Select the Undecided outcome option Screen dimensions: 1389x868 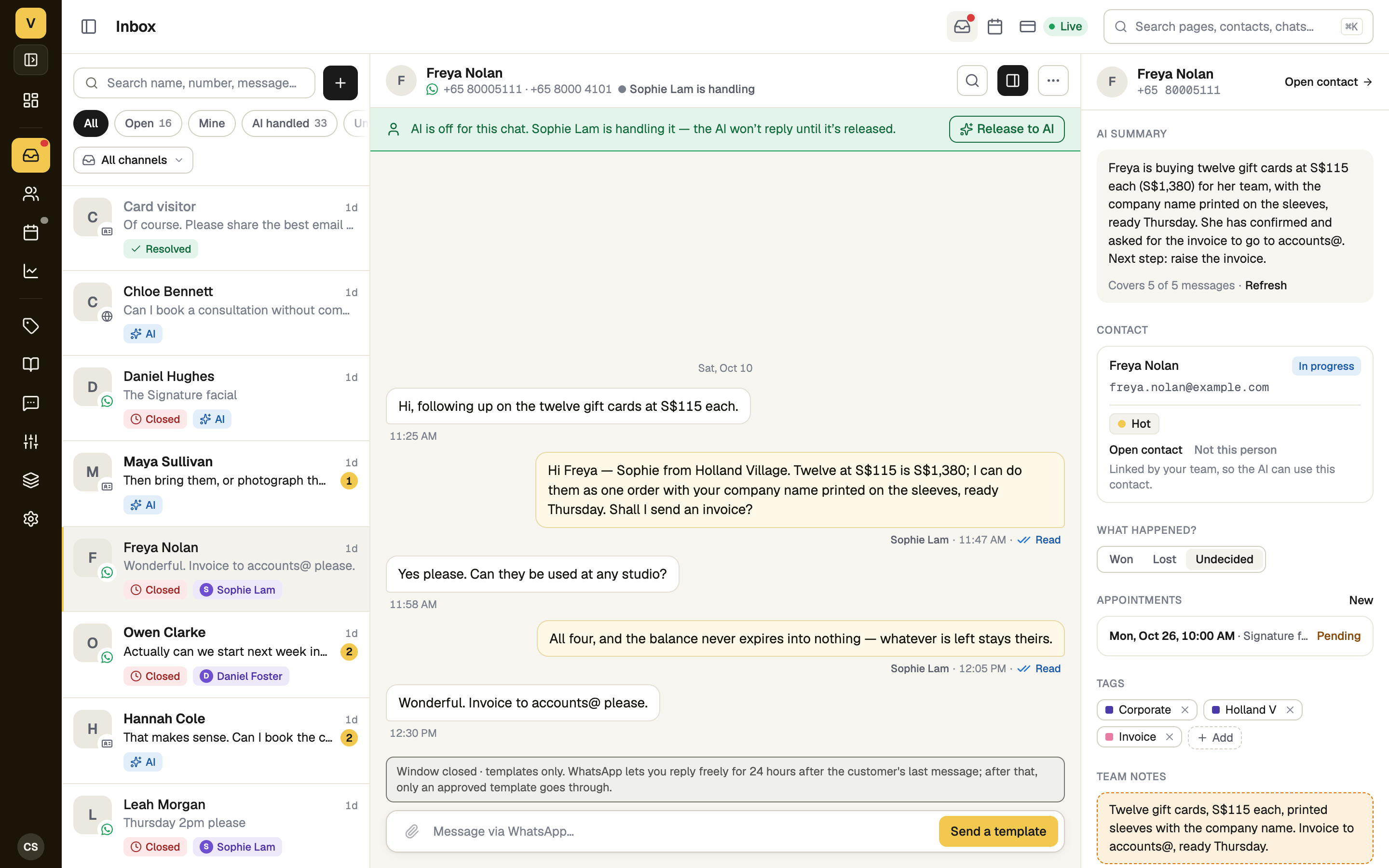click(1224, 559)
